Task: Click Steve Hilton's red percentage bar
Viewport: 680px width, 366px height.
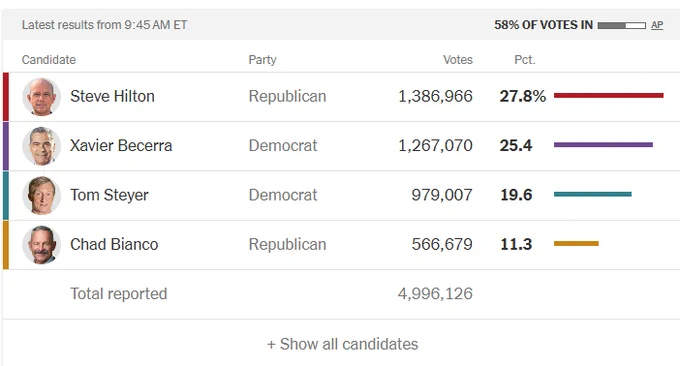Action: click(609, 95)
